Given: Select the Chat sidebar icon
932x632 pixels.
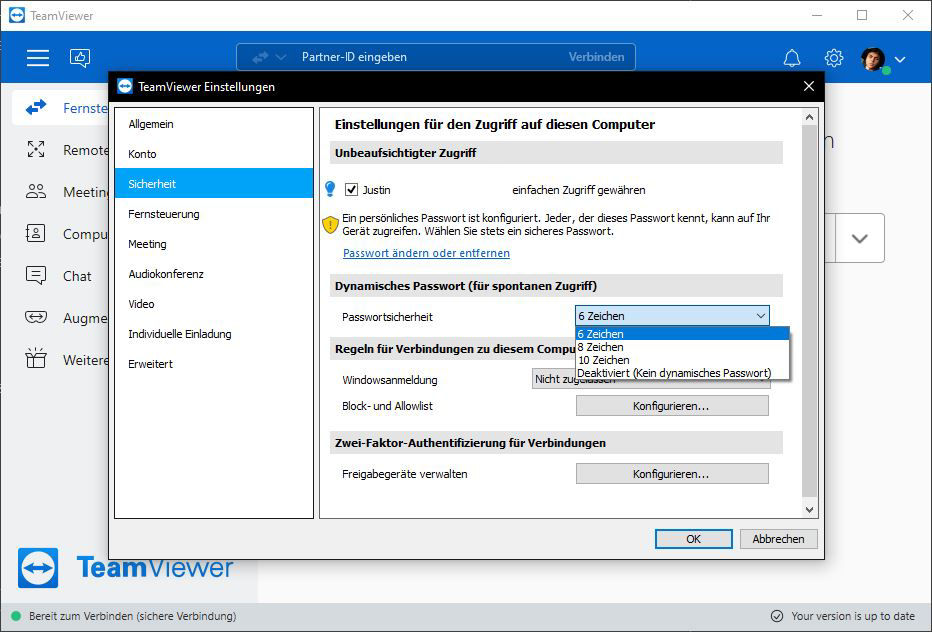Looking at the screenshot, I should pyautogui.click(x=36, y=275).
